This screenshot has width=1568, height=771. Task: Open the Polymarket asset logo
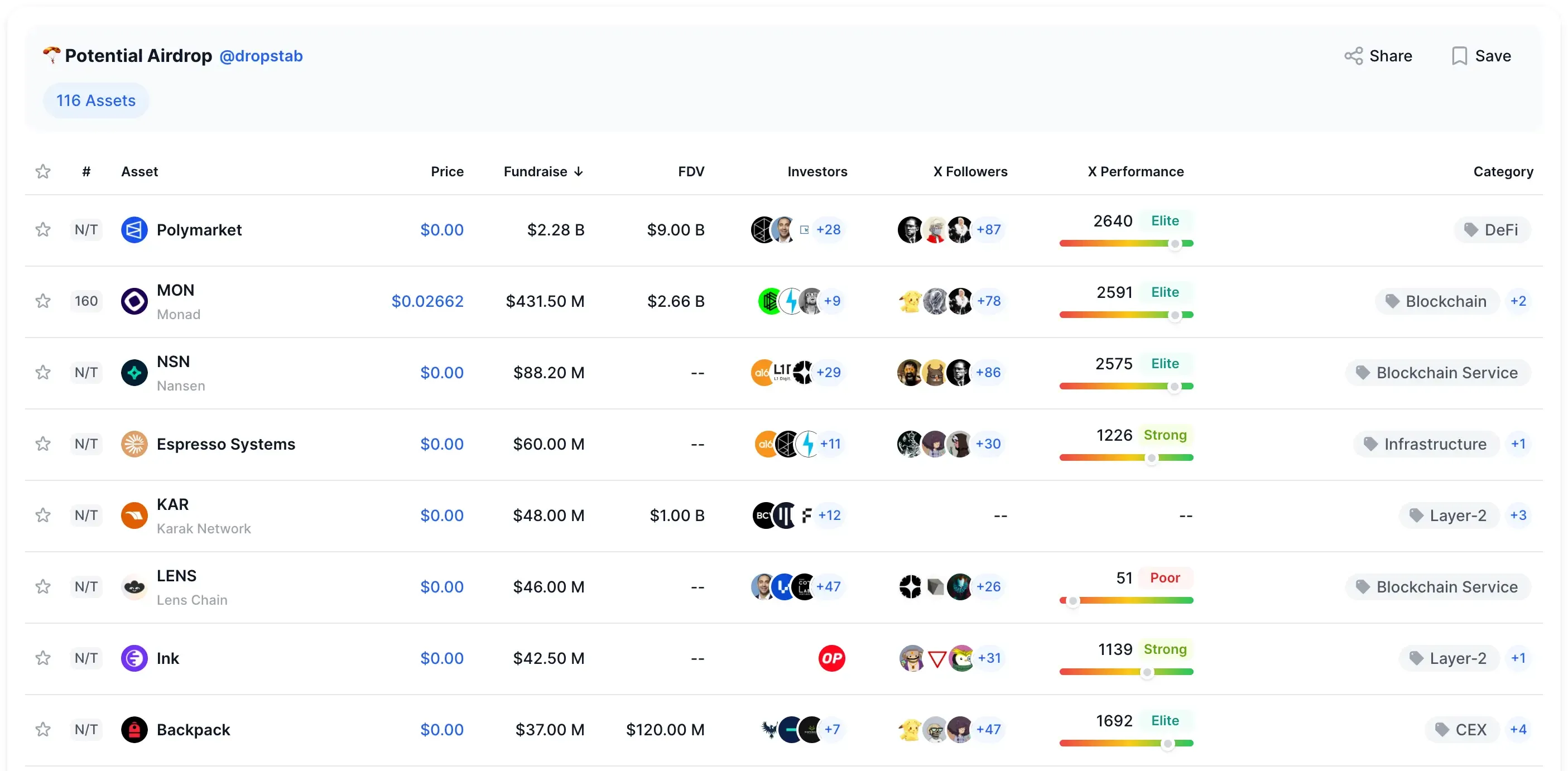click(x=134, y=229)
